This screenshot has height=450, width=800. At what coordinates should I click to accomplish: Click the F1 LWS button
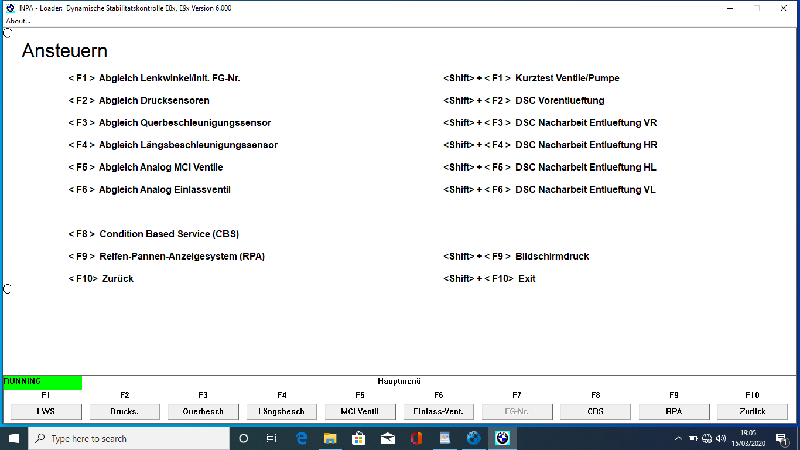(46, 411)
